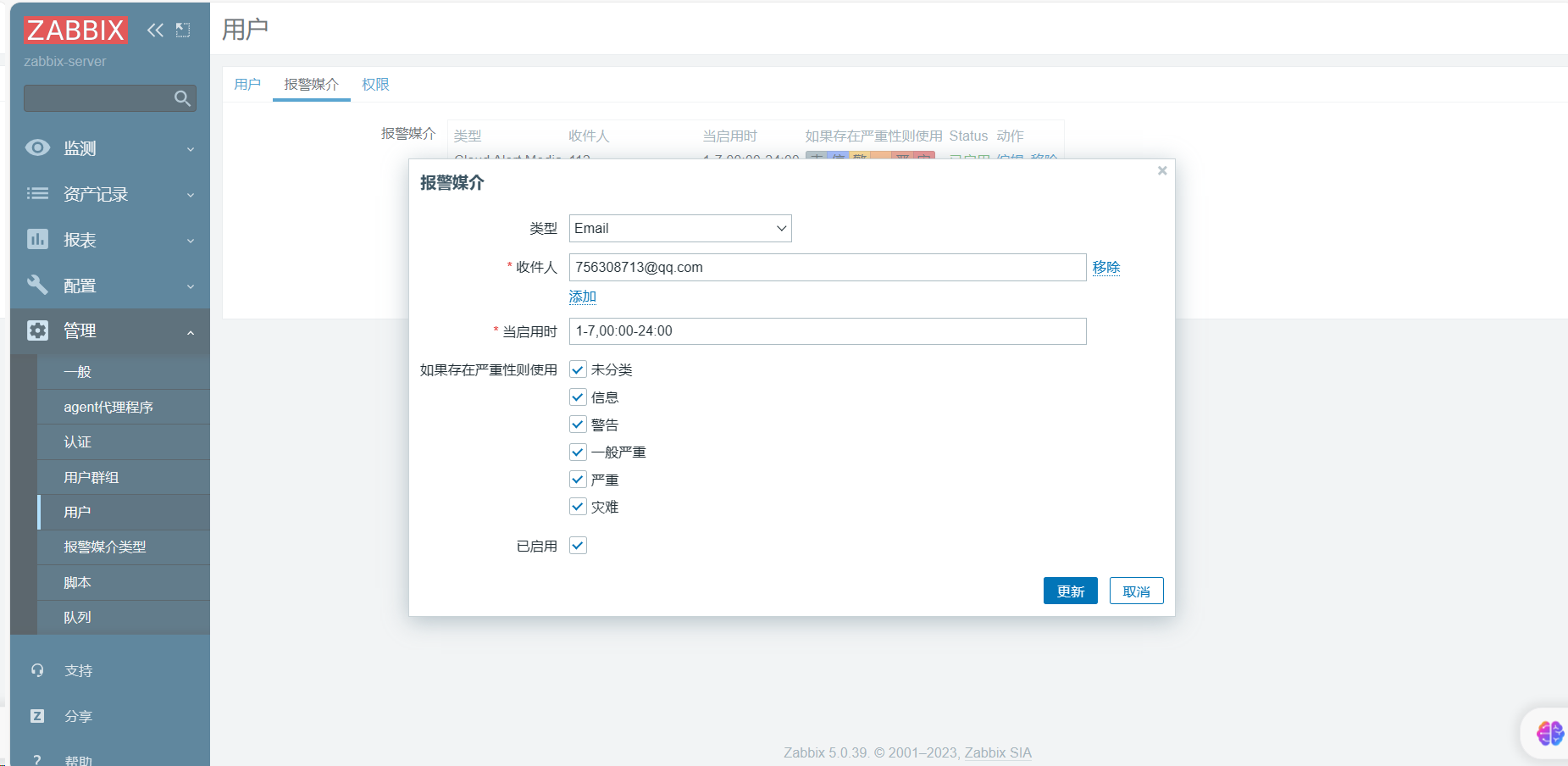Viewport: 1568px width, 766px height.
Task: Expand the 资产记录 menu chevron
Action: coord(191,195)
